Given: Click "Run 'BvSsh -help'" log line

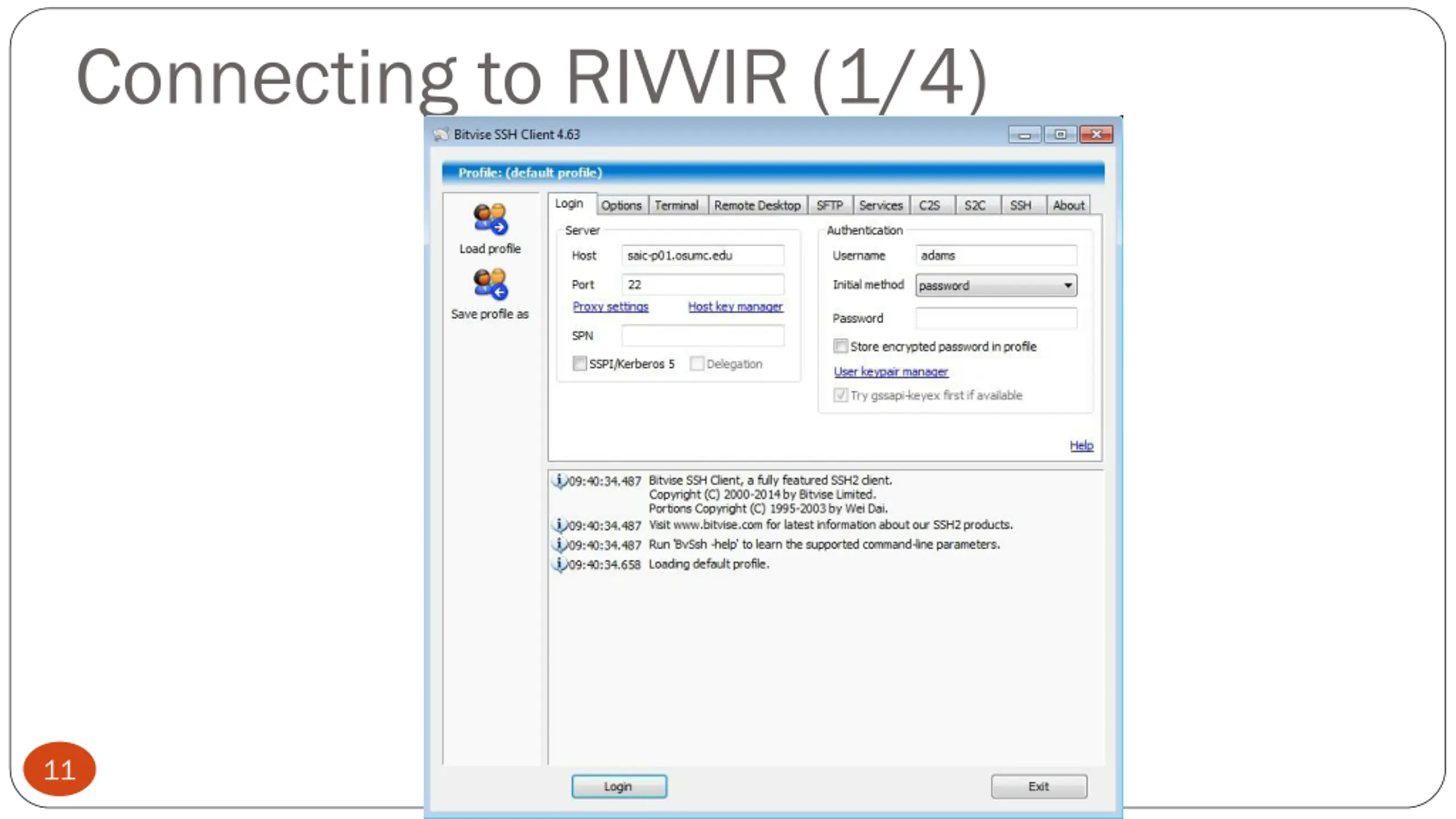Looking at the screenshot, I should pyautogui.click(x=824, y=544).
